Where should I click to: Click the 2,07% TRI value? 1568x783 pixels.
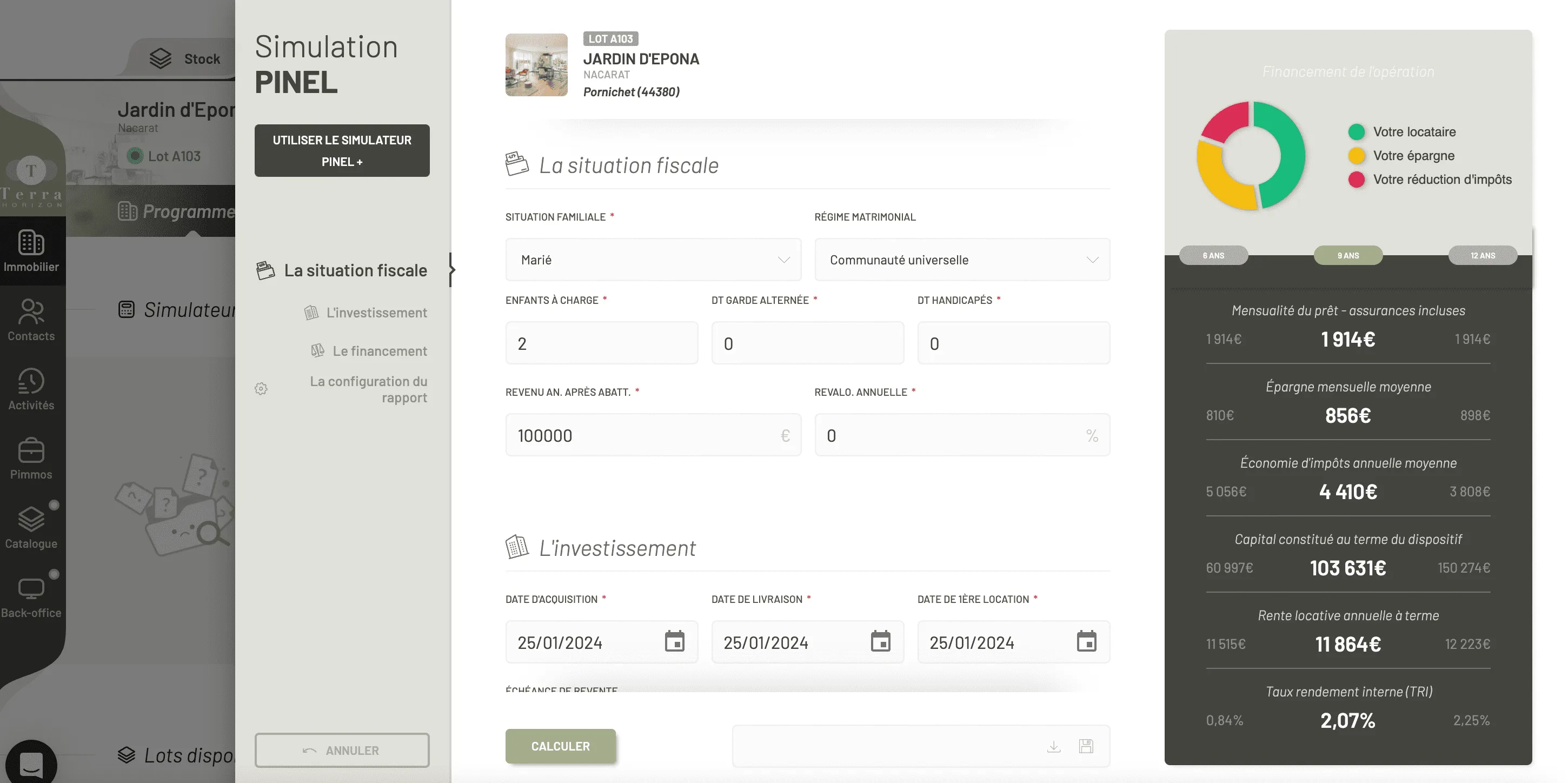point(1347,721)
